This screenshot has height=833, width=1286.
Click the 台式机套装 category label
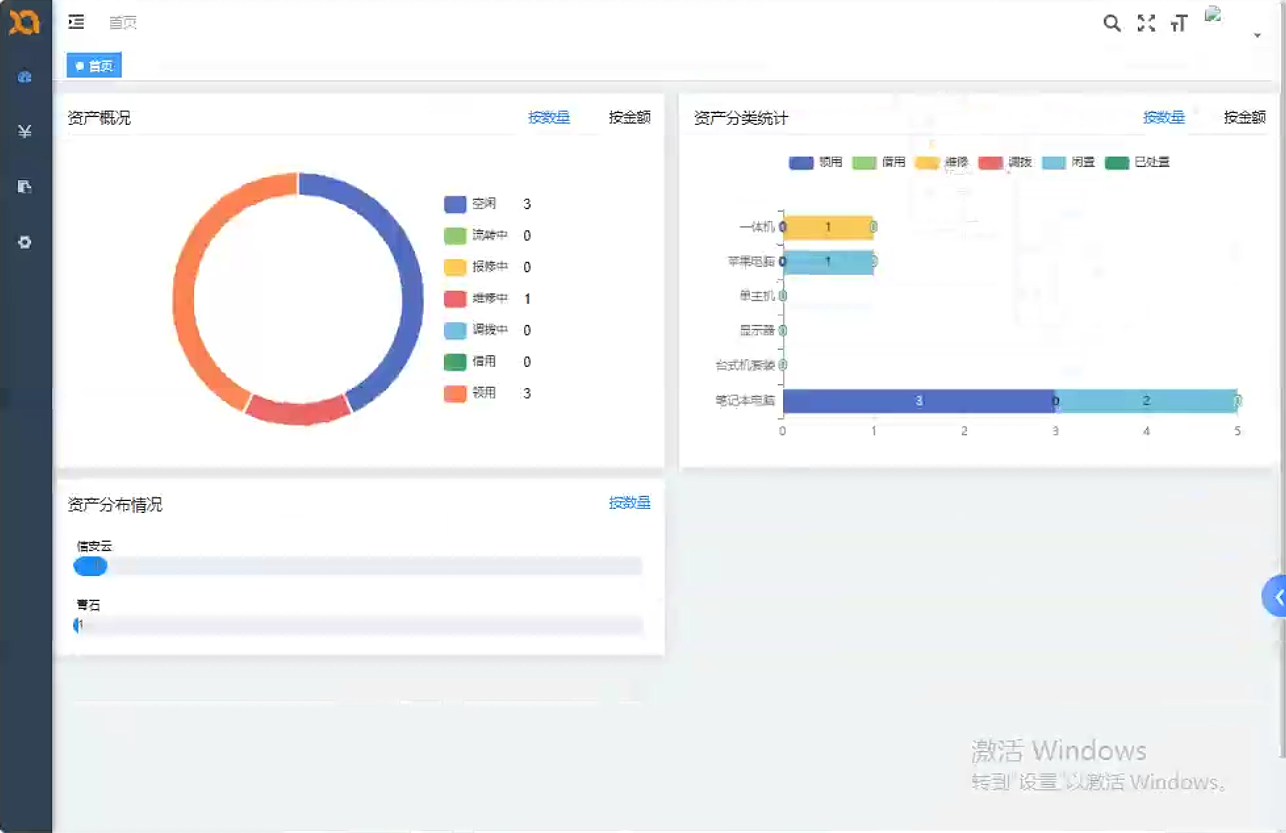coord(745,365)
